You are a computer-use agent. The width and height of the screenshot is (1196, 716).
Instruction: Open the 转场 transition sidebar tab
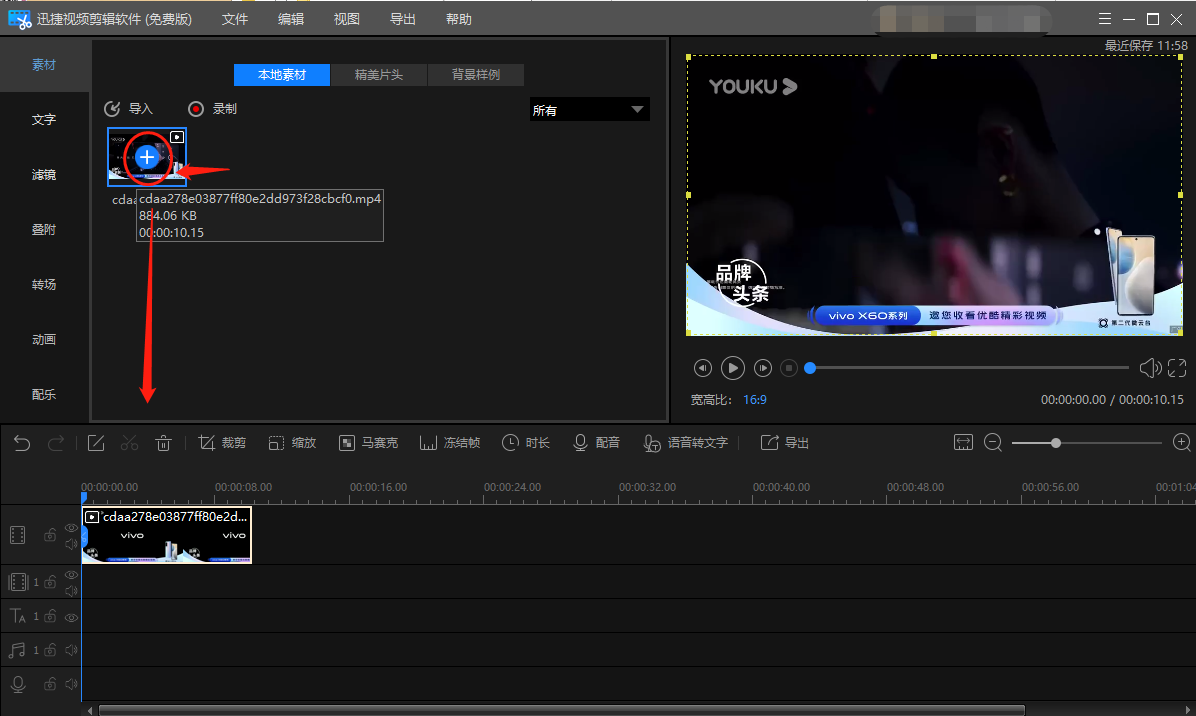point(44,284)
